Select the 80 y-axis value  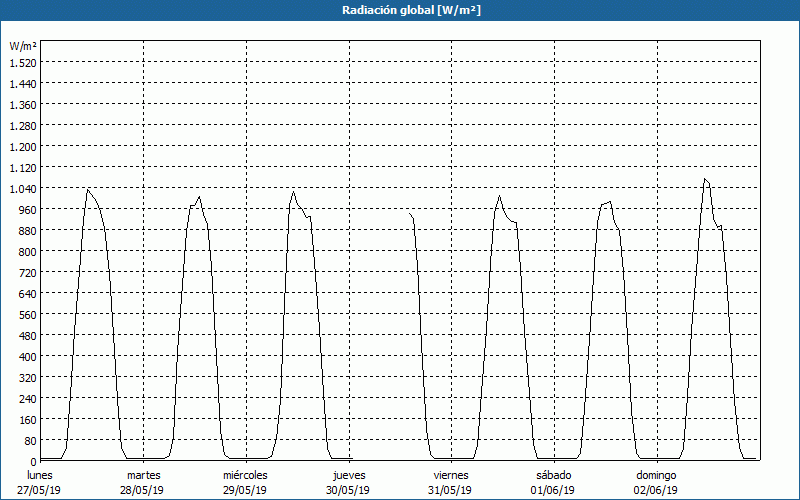(30, 441)
